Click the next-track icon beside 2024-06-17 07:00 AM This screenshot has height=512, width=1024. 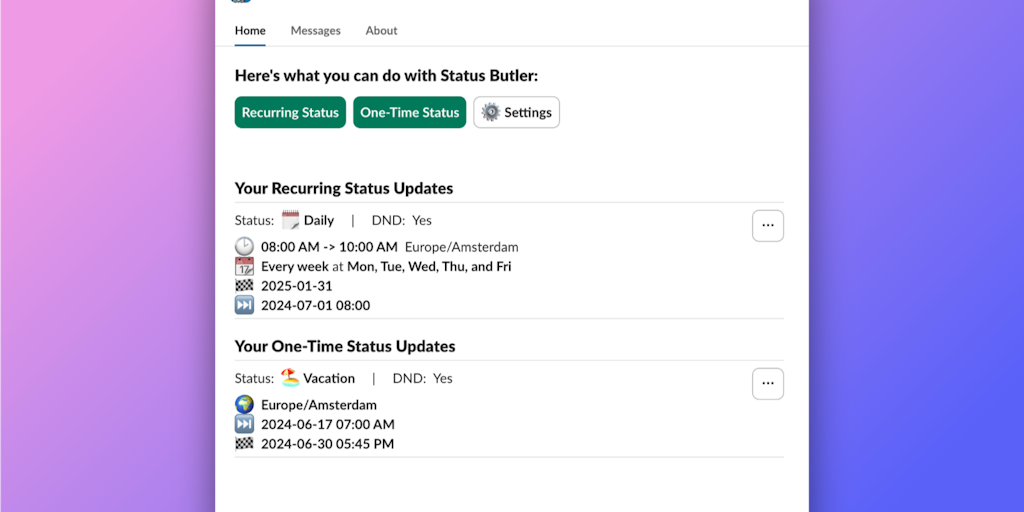[x=244, y=424]
